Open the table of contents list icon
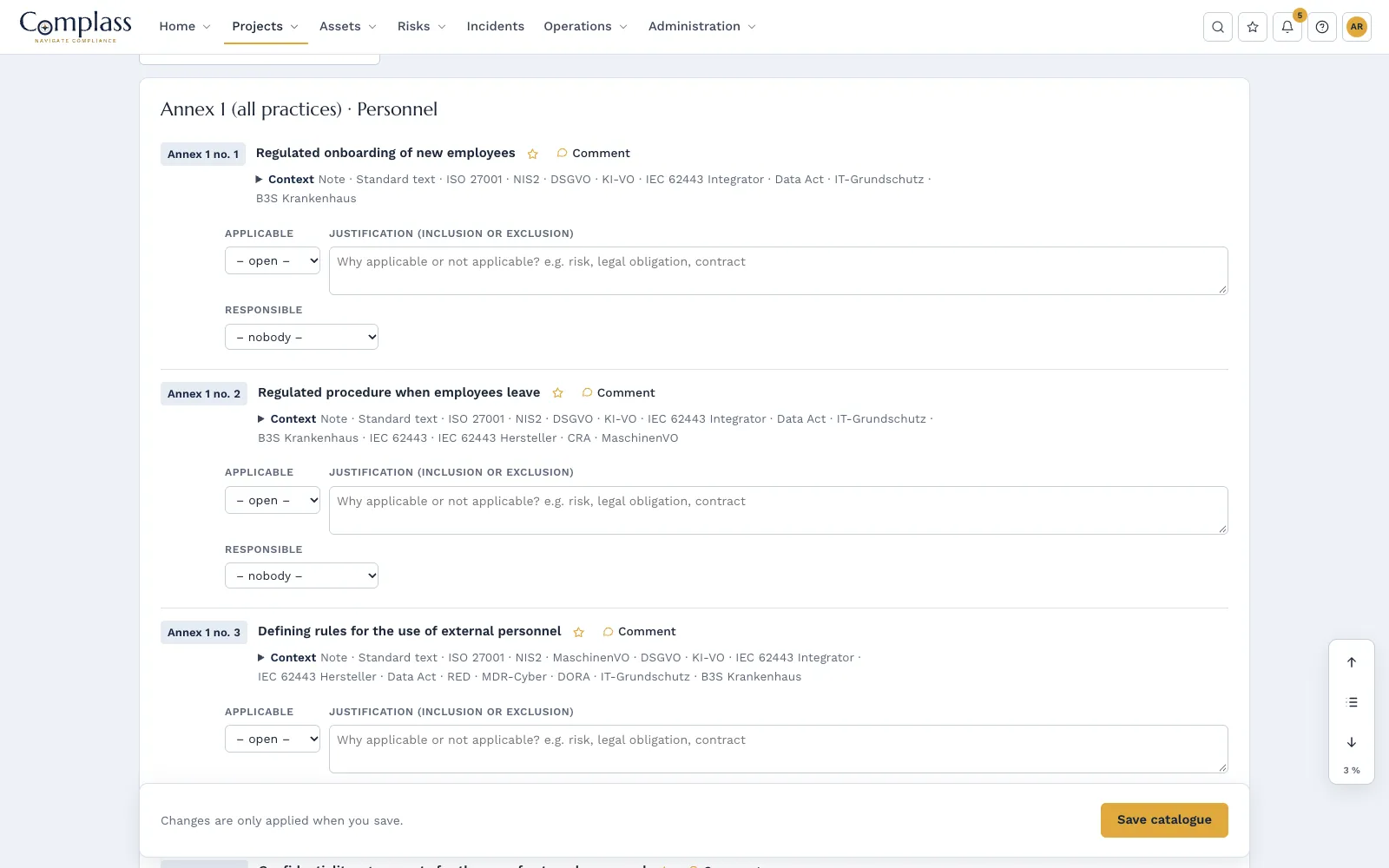This screenshot has width=1389, height=868. [1352, 702]
